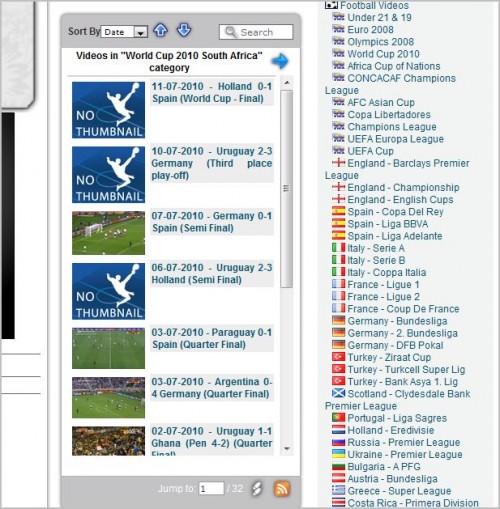Go to next page with blue right arrow
This screenshot has width=500, height=509.
click(279, 61)
